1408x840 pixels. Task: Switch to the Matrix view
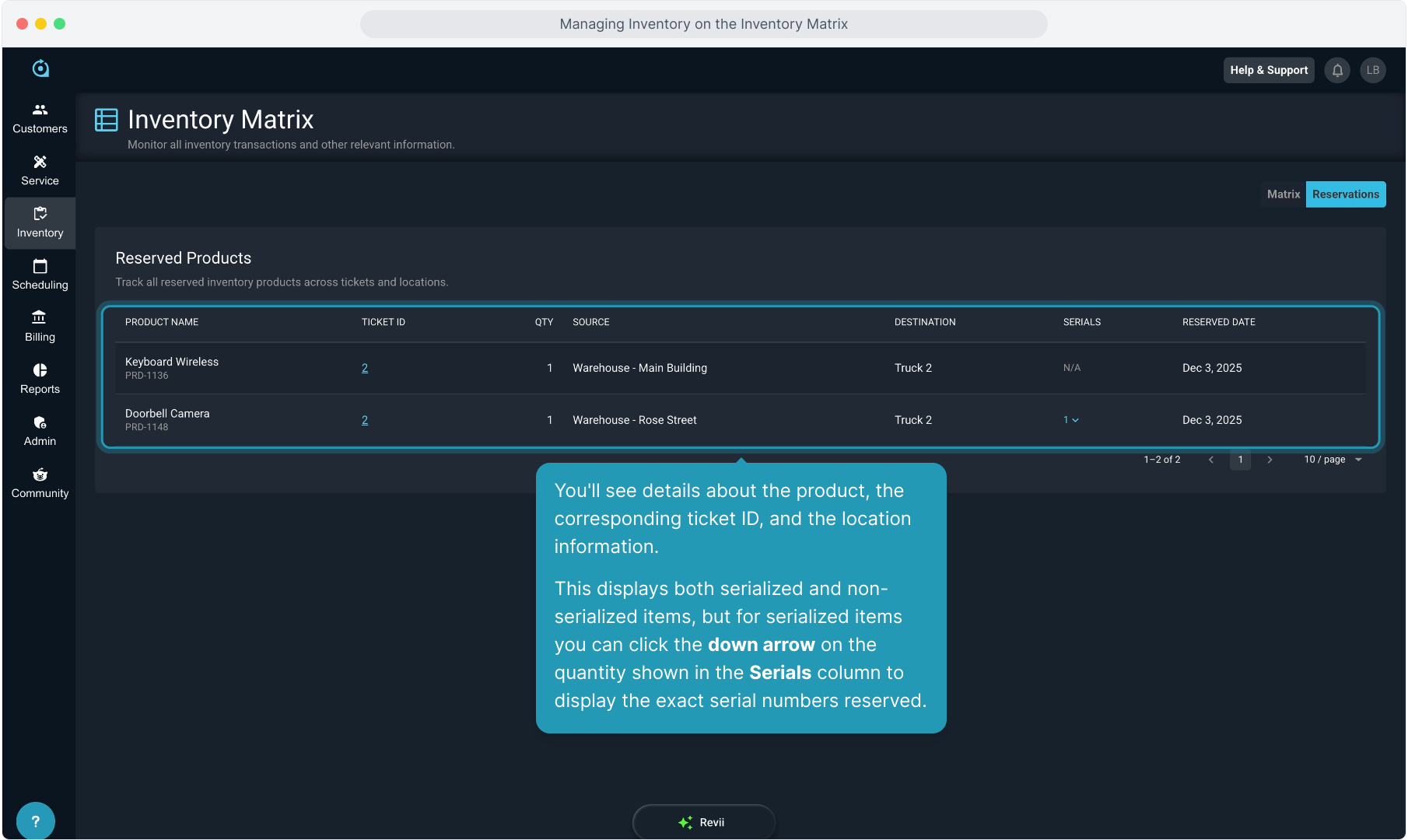coord(1283,194)
